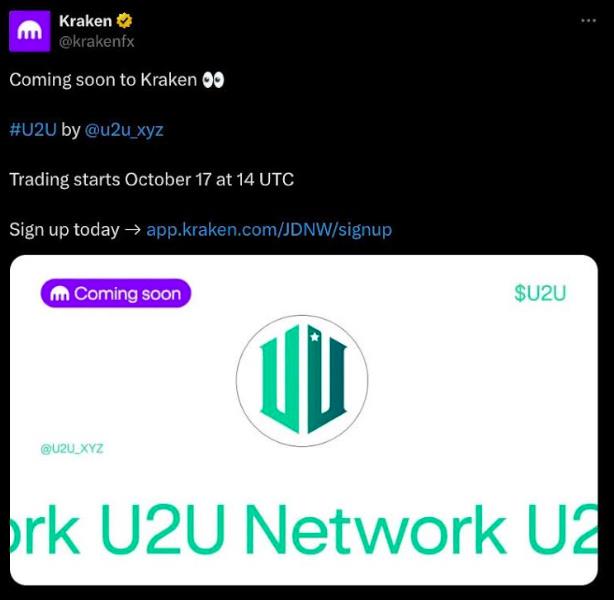Click the circular U2U logo
The image size is (614, 600).
pos(302,381)
